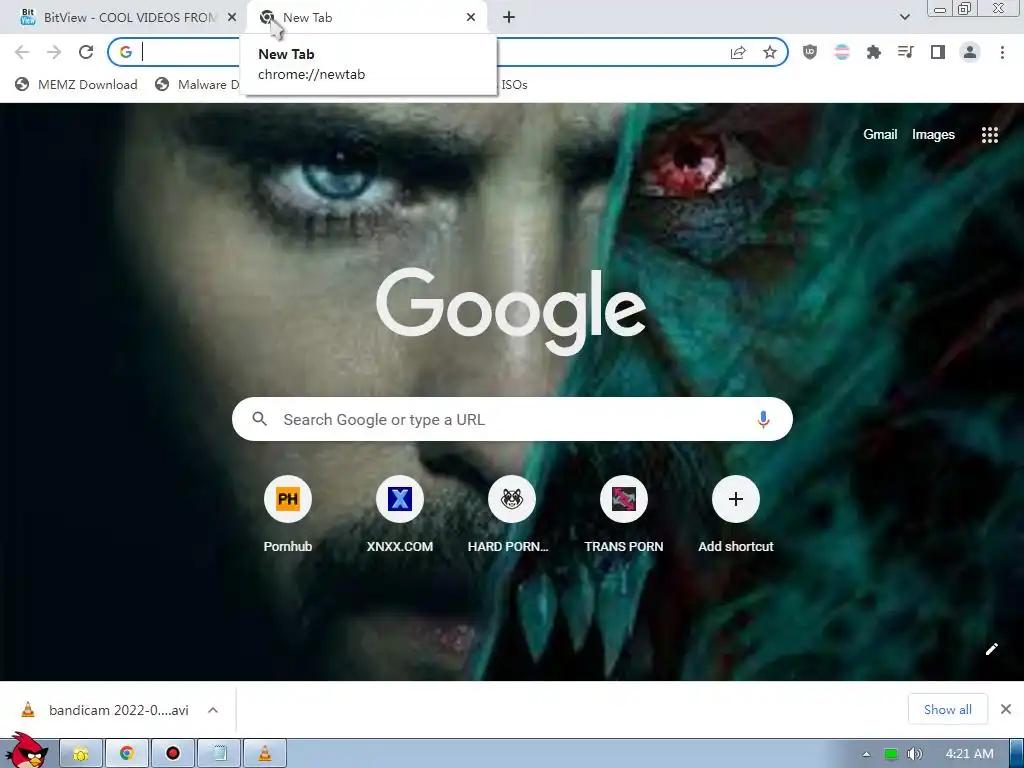Viewport: 1024px width, 768px height.
Task: Expand bandicam download options chevron
Action: coord(213,710)
